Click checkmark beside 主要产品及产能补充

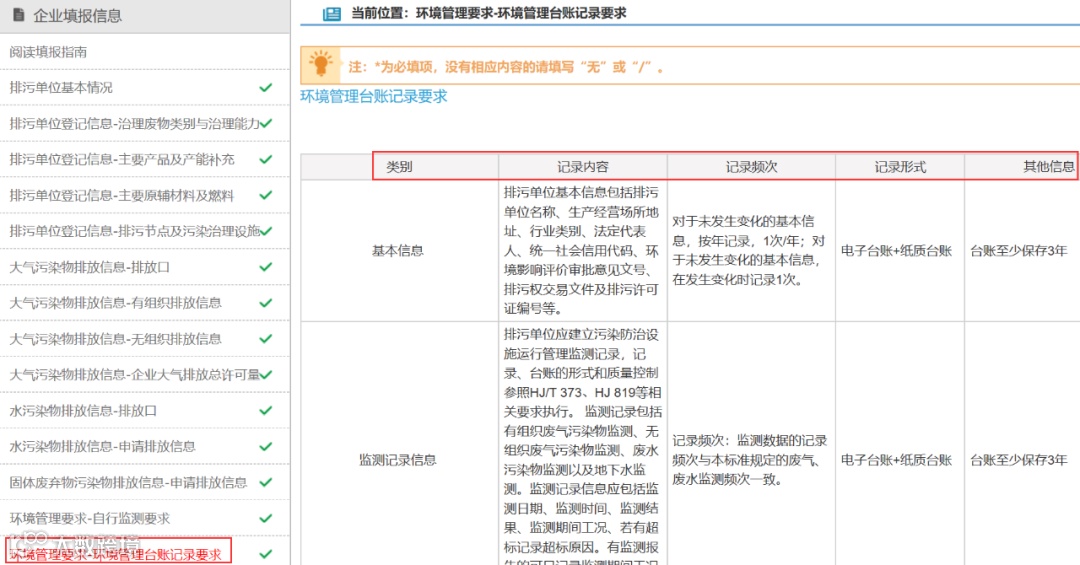click(x=266, y=159)
